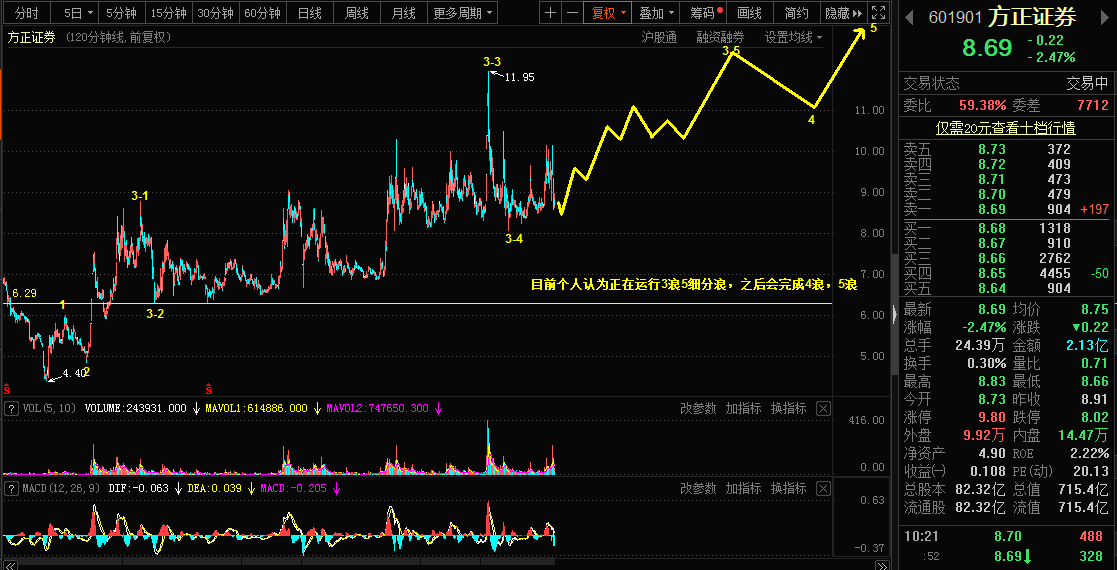Click the 画线 drawing tools button
Image resolution: width=1117 pixels, height=570 pixels.
(749, 13)
